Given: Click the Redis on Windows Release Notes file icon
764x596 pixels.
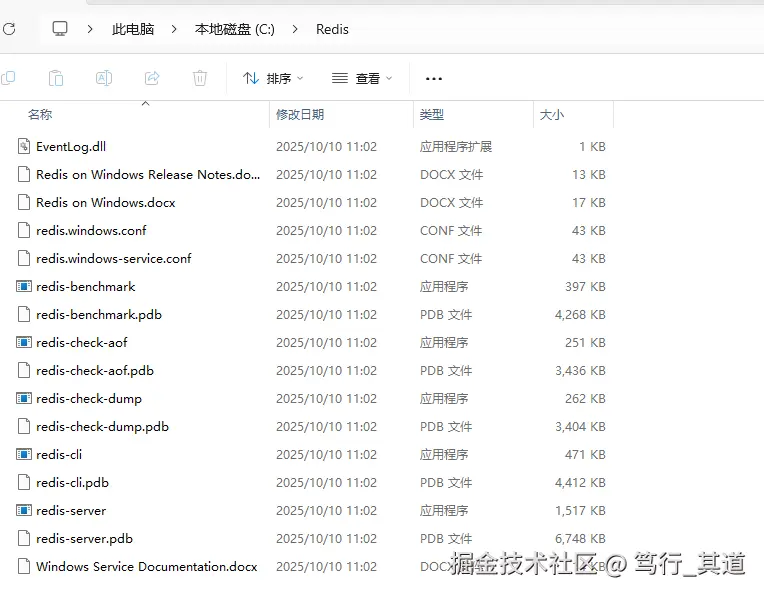Looking at the screenshot, I should coord(24,174).
